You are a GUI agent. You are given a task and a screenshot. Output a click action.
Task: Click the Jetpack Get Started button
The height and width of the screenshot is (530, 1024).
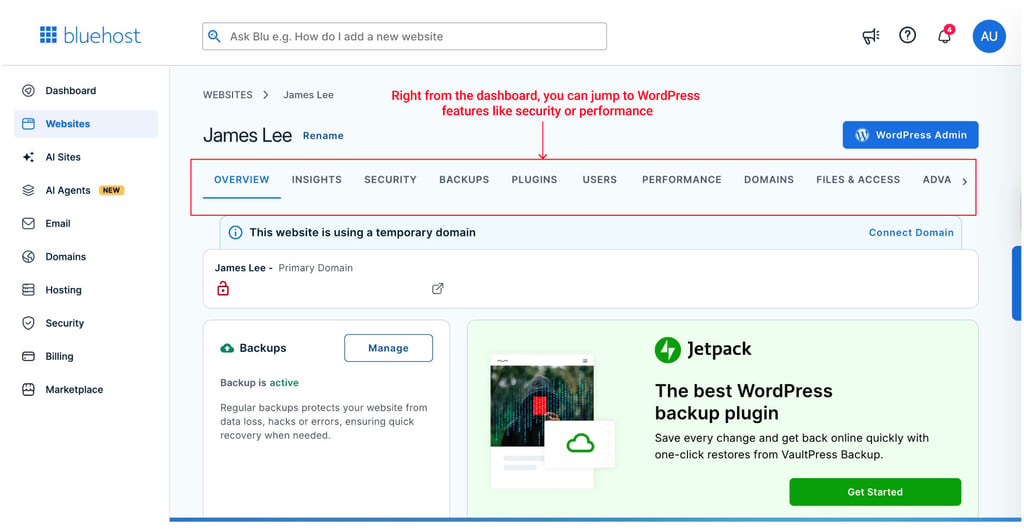coord(875,492)
